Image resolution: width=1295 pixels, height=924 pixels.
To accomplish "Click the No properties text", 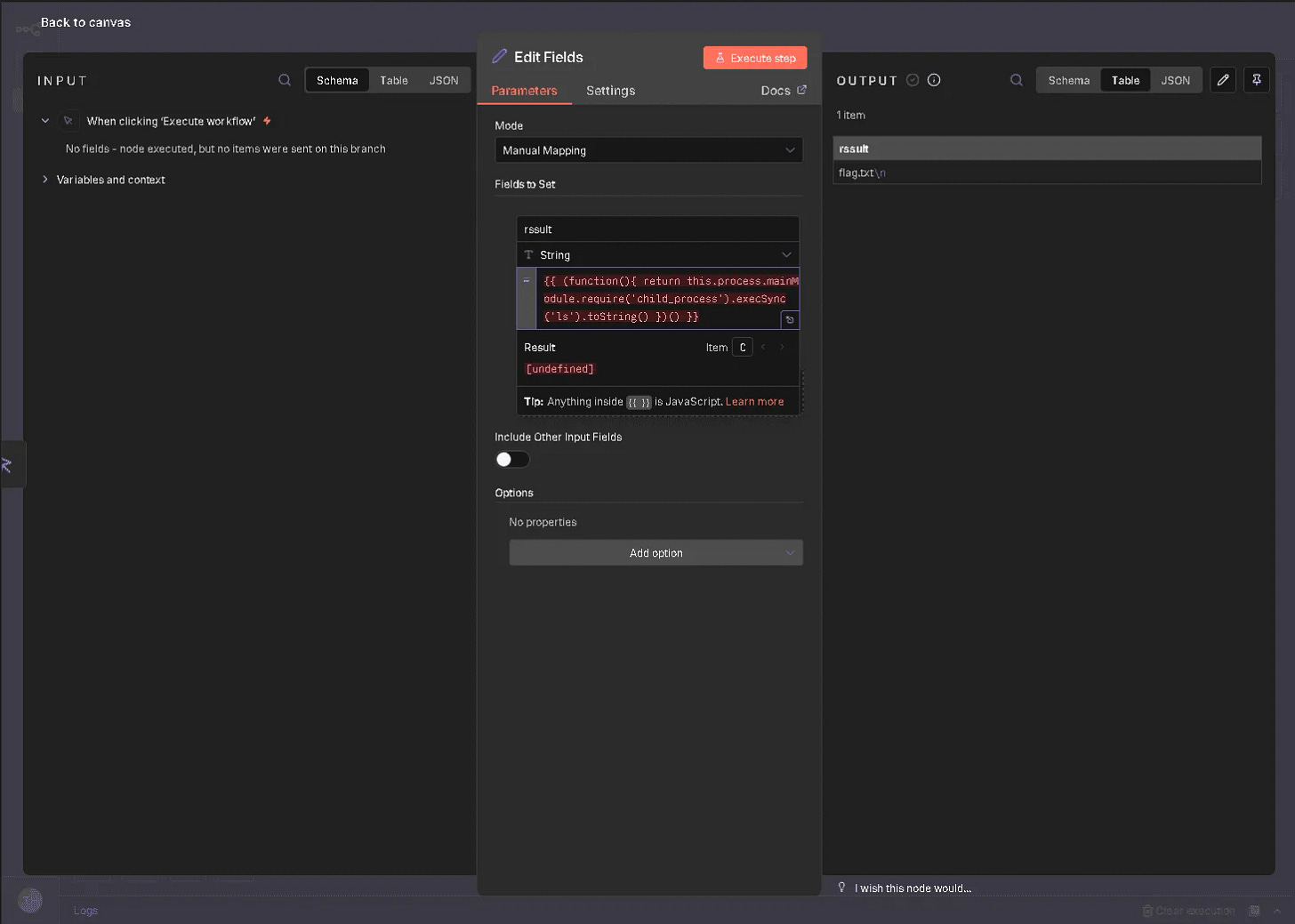I will pyautogui.click(x=543, y=522).
